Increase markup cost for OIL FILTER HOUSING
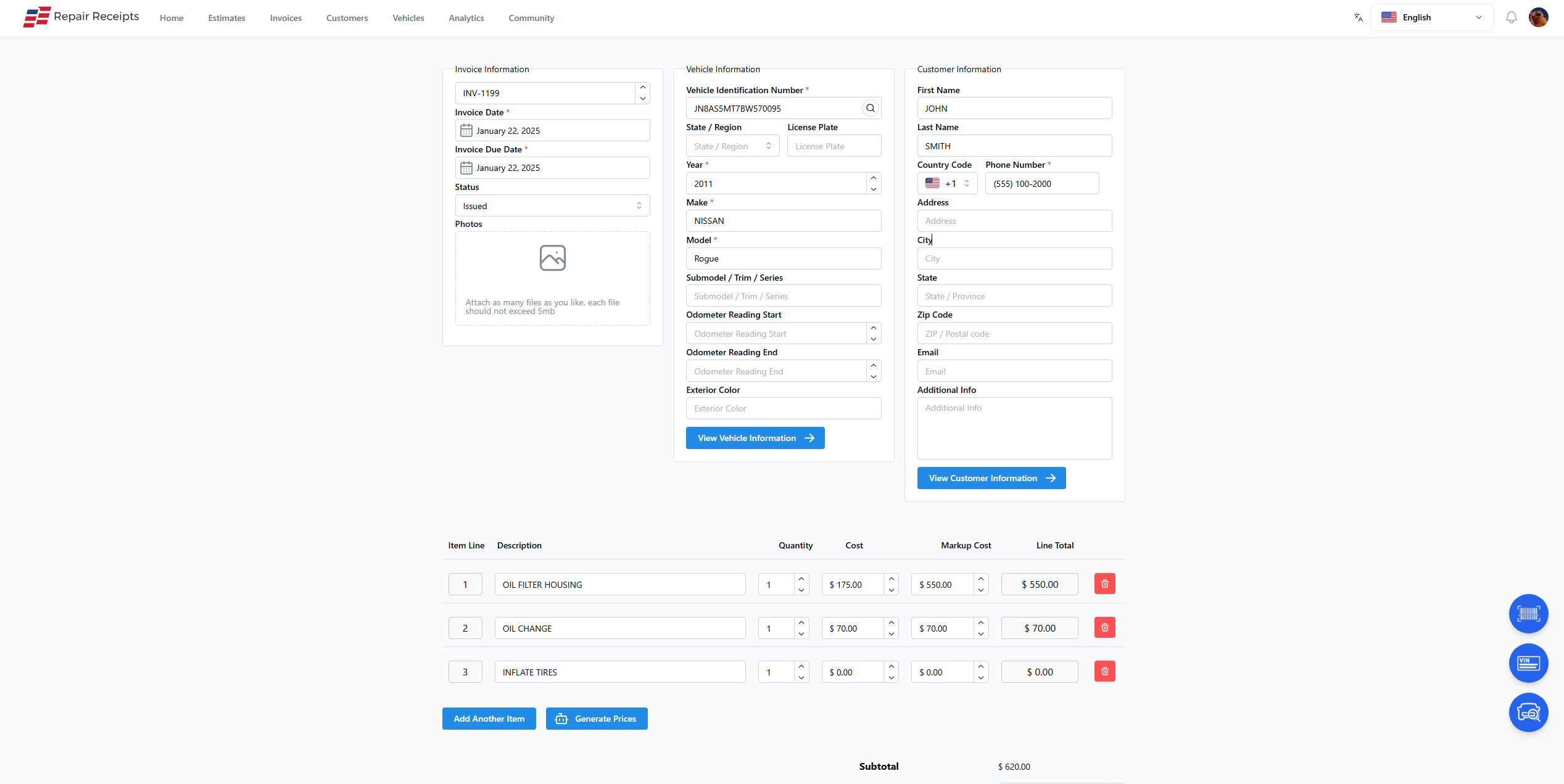 point(981,579)
